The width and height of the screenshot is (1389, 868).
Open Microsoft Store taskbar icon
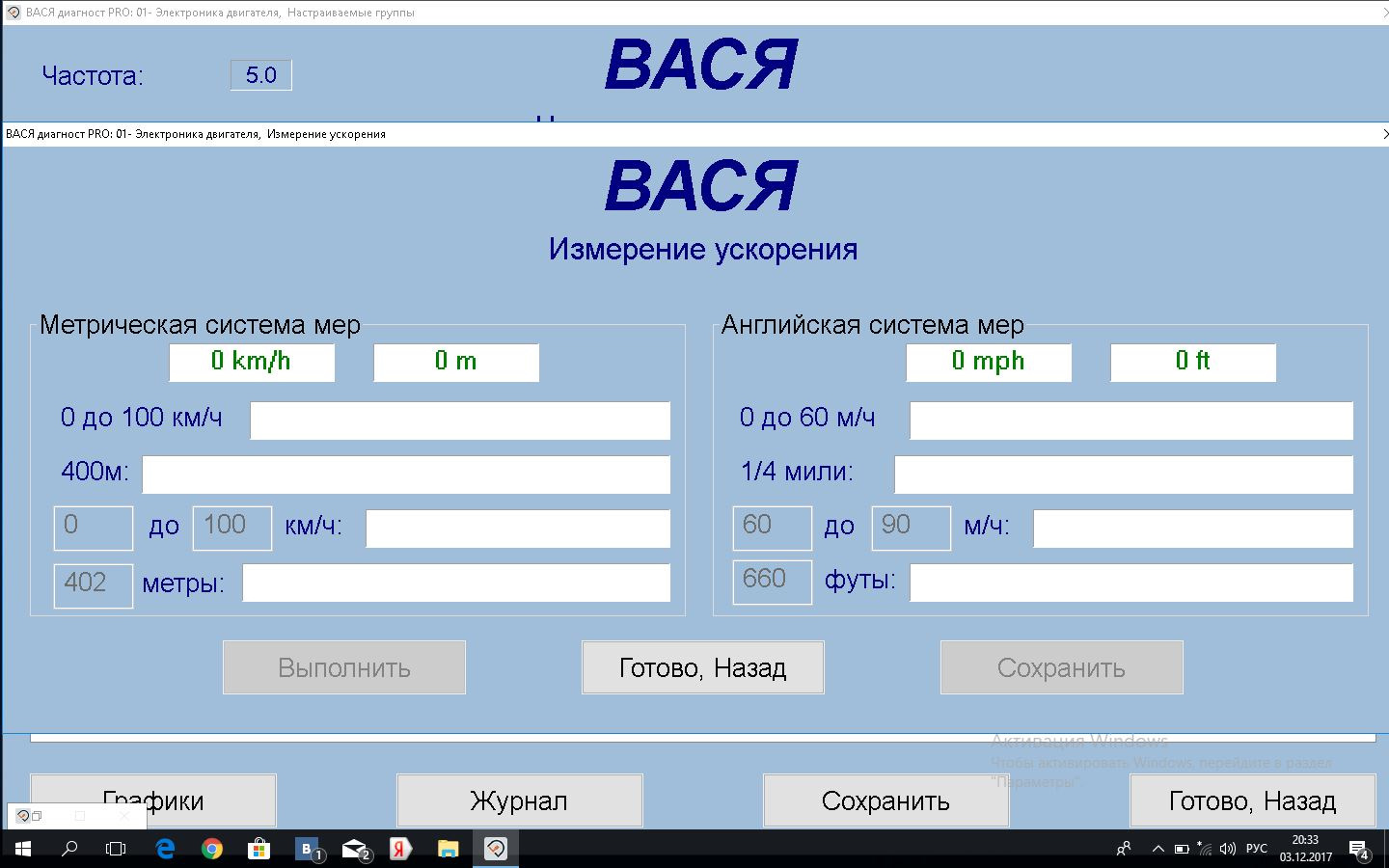tap(259, 850)
